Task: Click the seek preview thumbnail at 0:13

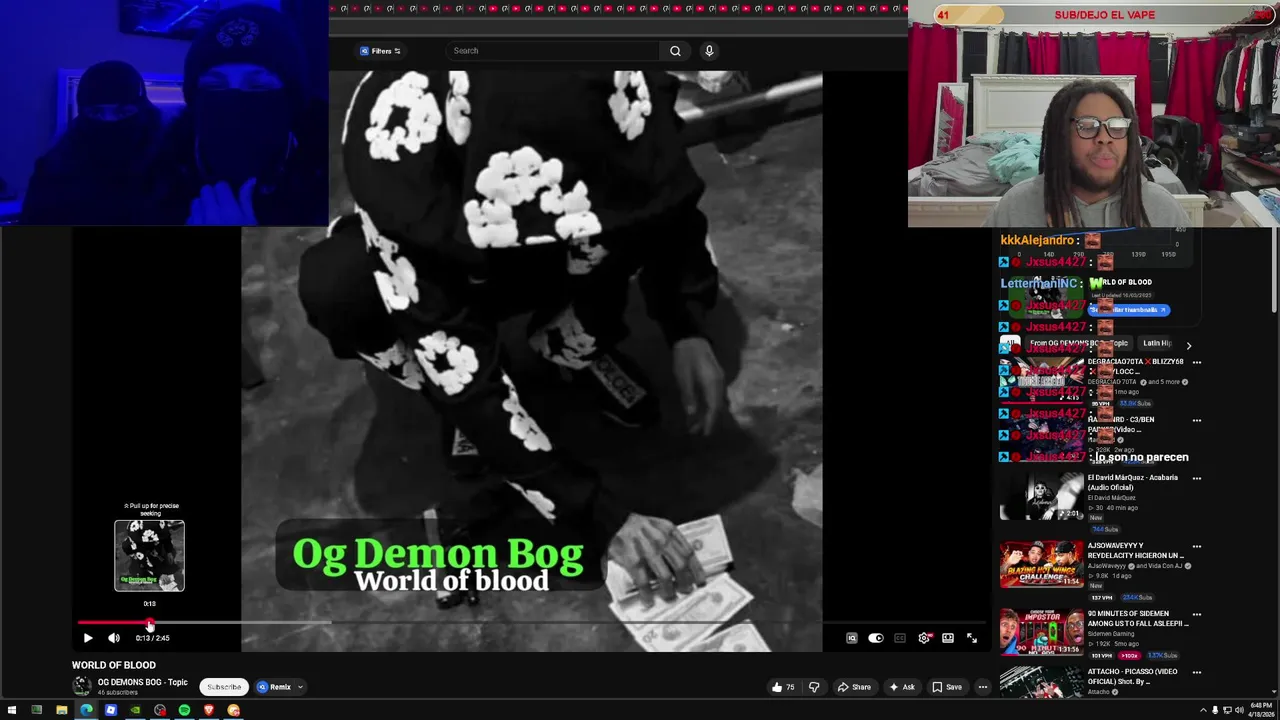Action: pos(149,556)
